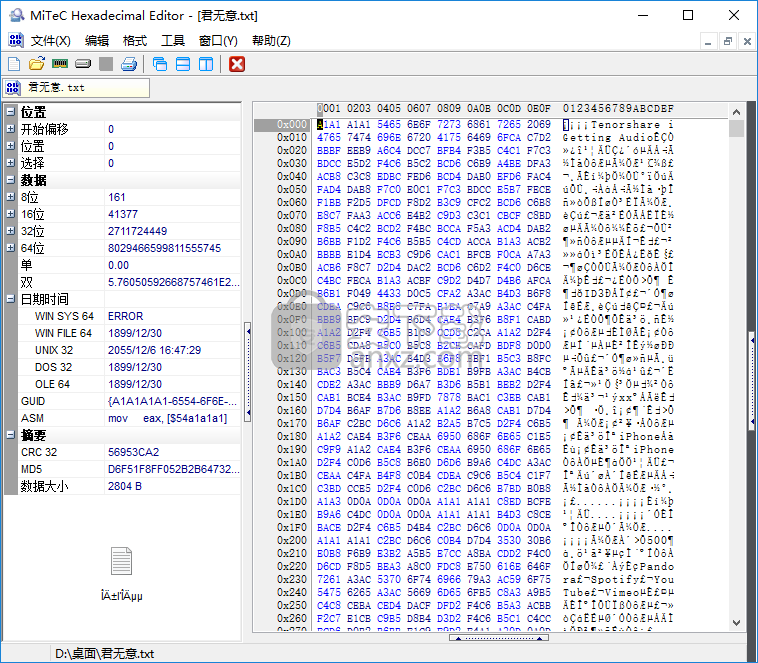Click the green memory chip toolbar icon
The width and height of the screenshot is (758, 663).
coord(60,64)
